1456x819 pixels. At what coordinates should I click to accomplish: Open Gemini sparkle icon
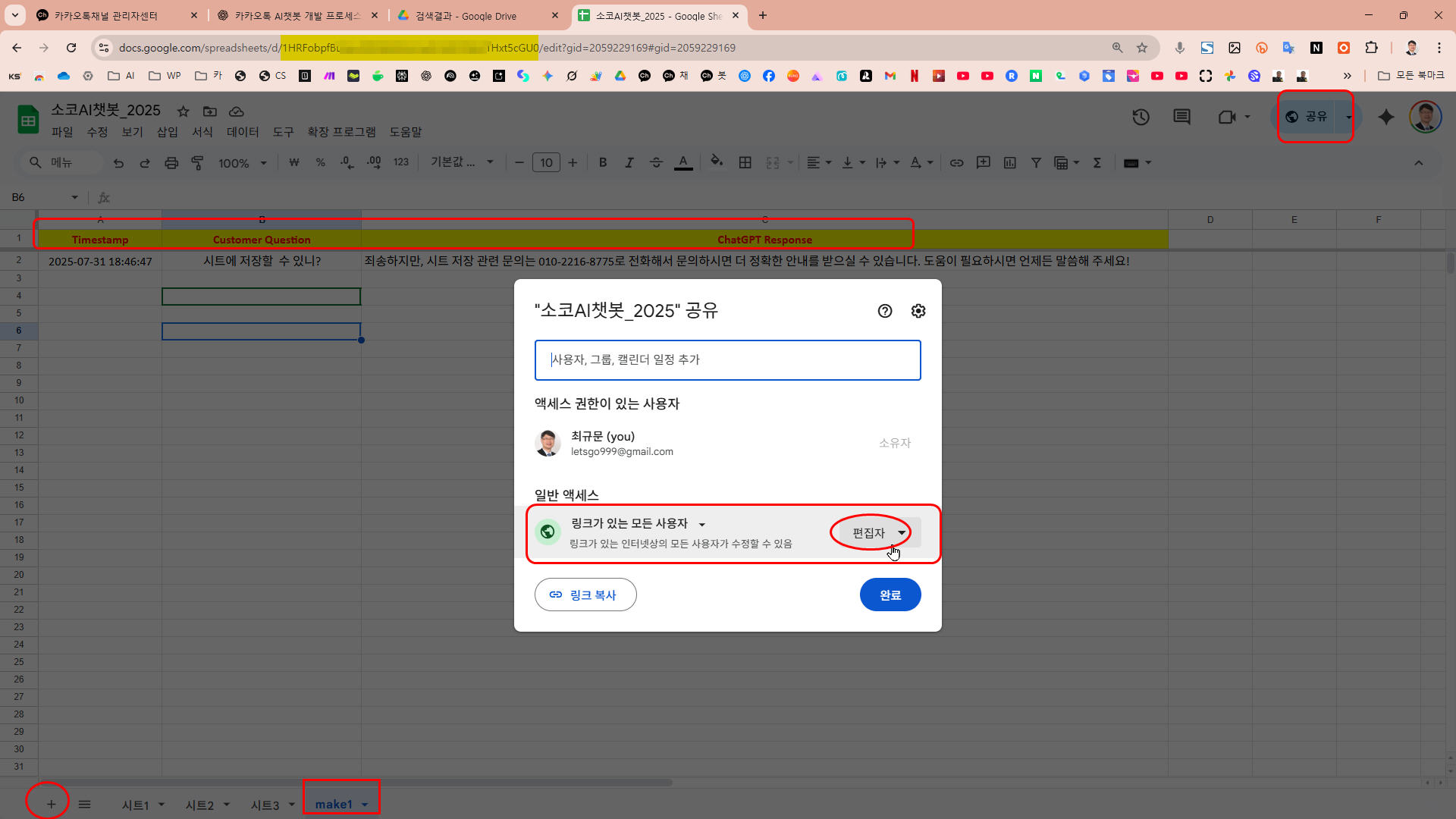1386,117
